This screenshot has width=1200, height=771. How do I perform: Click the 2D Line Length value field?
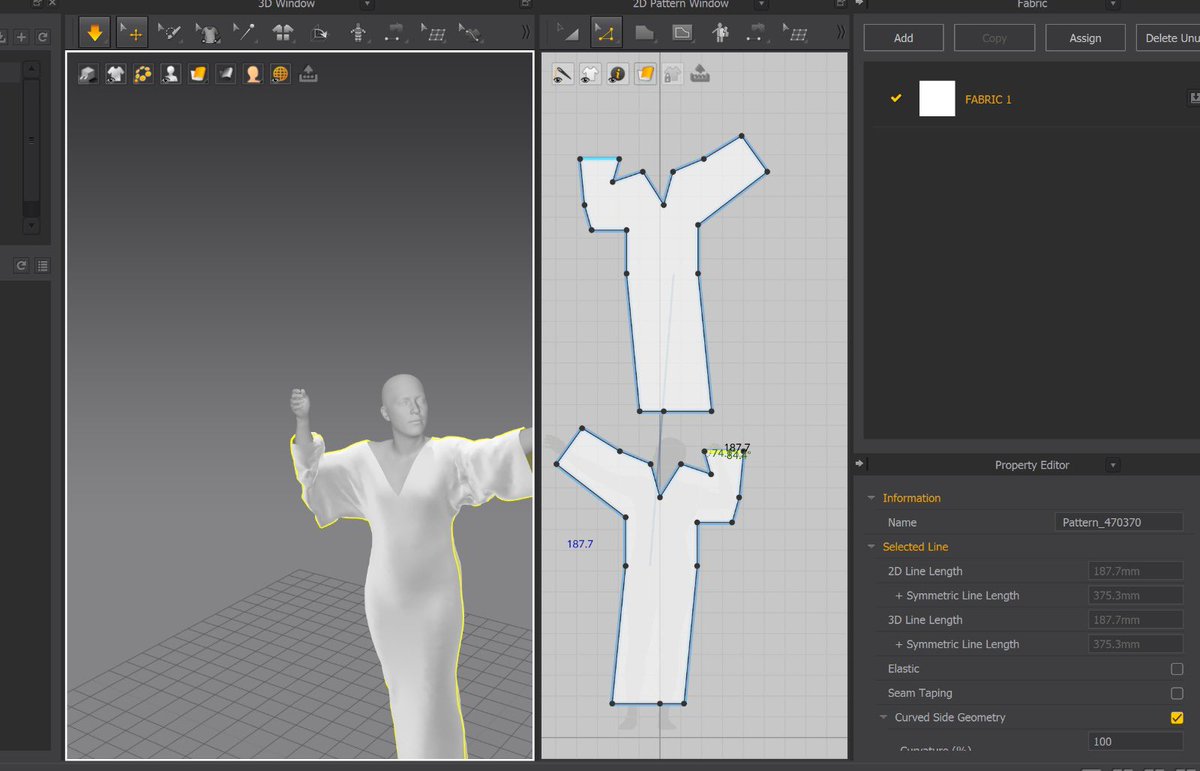tap(1135, 571)
